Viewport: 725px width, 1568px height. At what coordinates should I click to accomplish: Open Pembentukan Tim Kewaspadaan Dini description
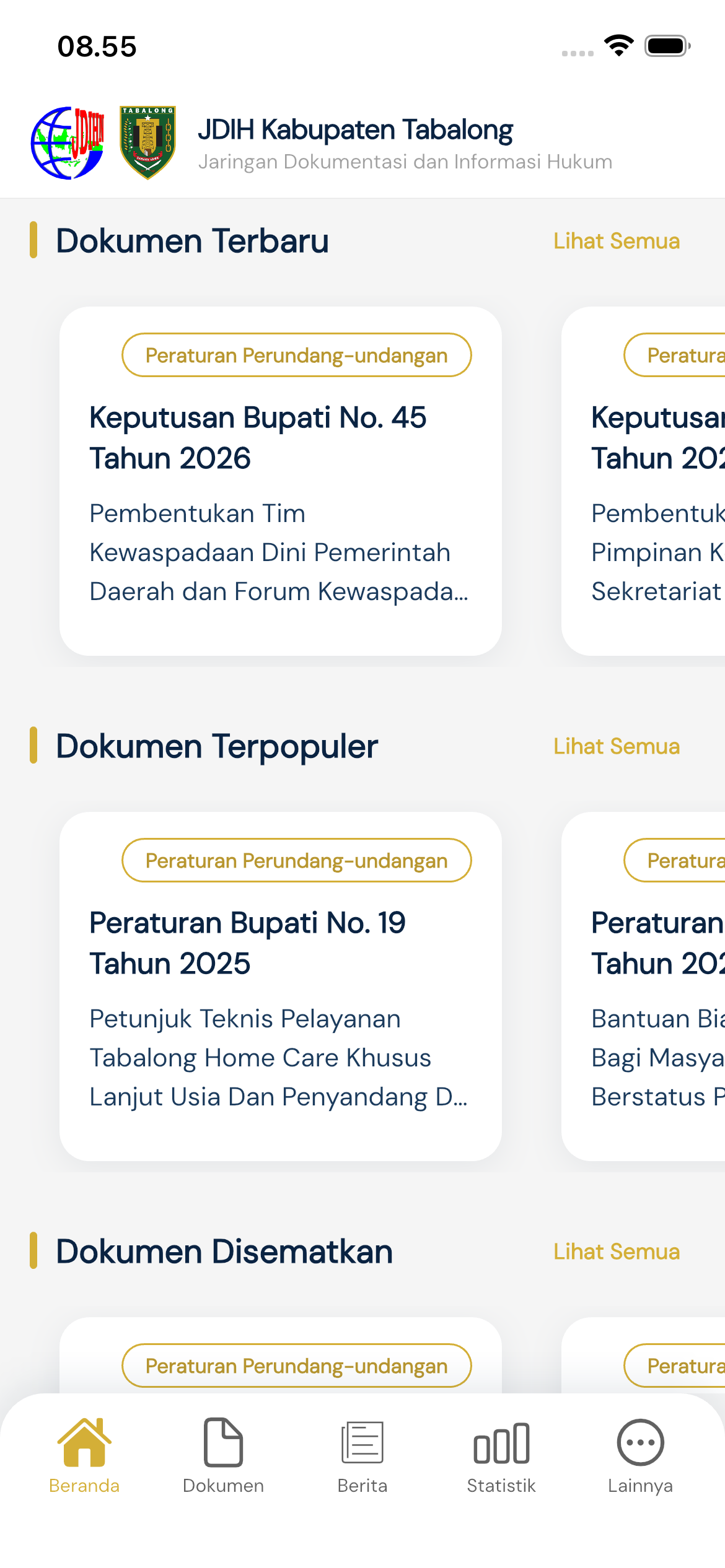click(x=279, y=552)
